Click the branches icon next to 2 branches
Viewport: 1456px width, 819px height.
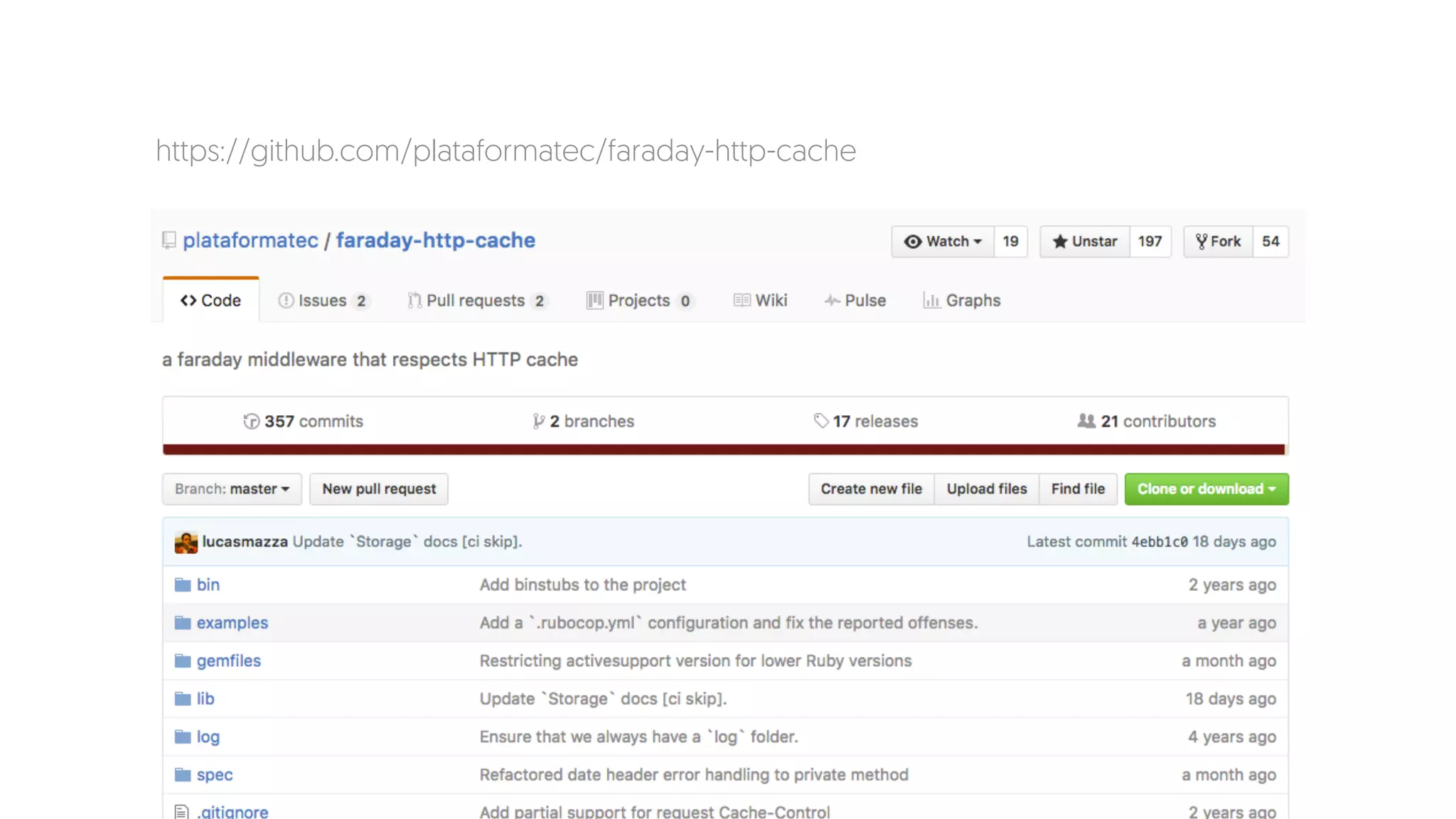[539, 422]
